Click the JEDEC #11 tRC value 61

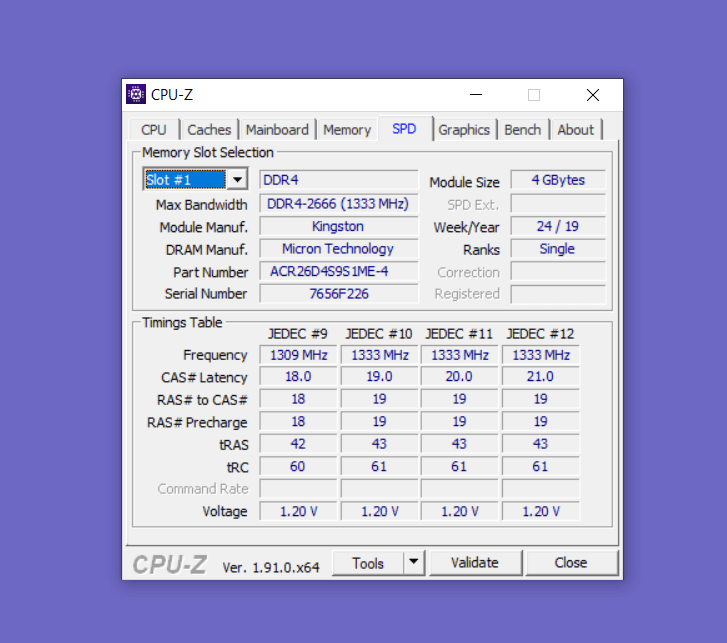[459, 466]
